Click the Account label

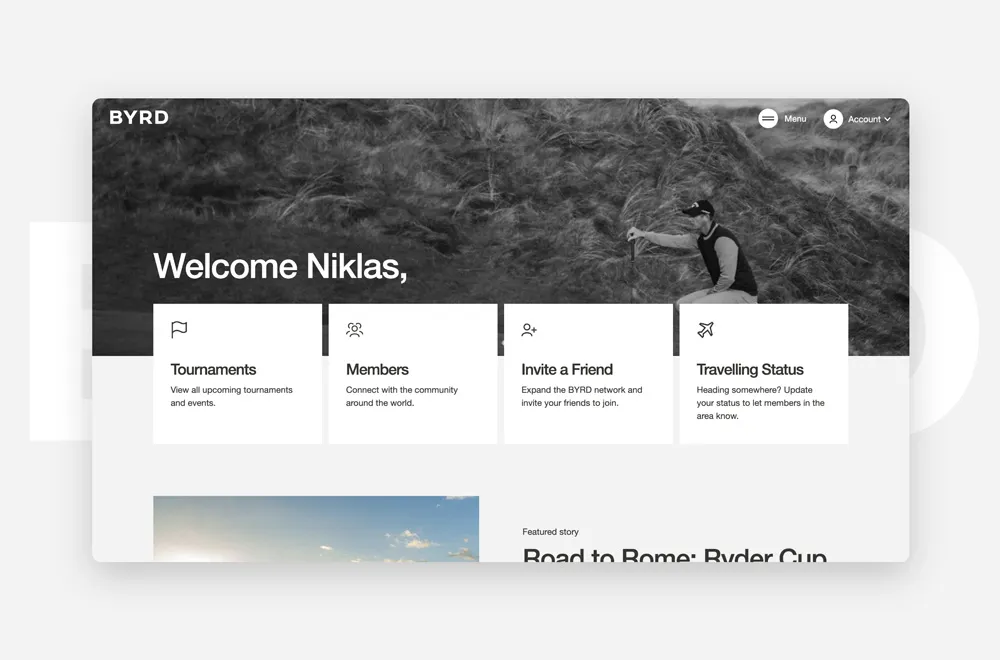864,119
